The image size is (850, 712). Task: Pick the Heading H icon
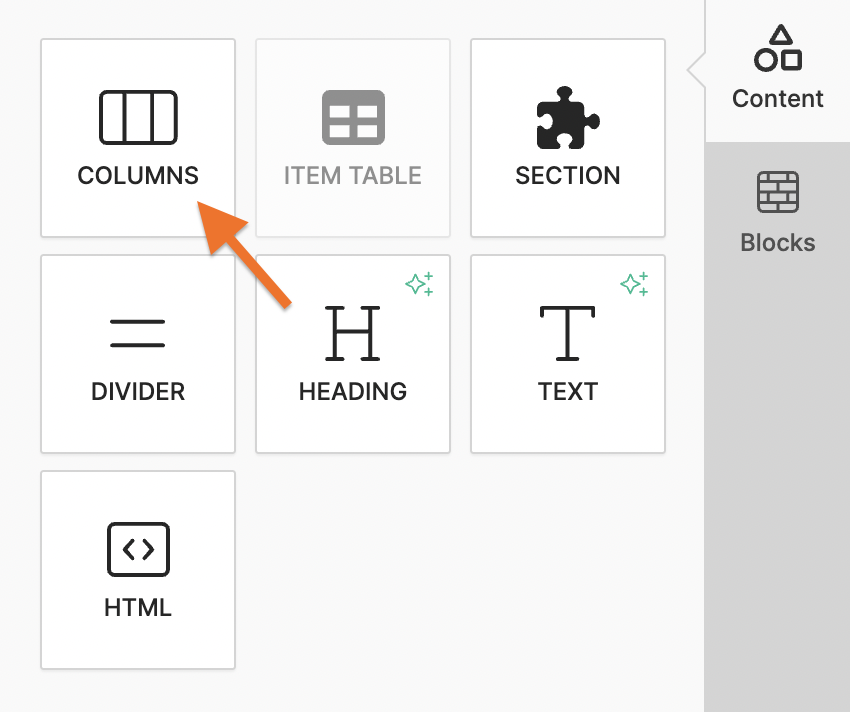(x=353, y=333)
